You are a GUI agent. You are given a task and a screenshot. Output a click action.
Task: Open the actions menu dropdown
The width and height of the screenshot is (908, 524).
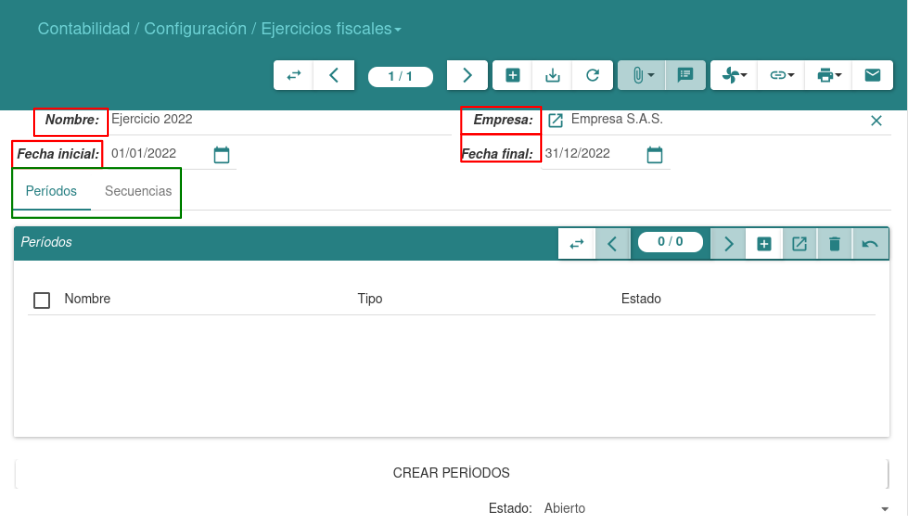coord(734,75)
